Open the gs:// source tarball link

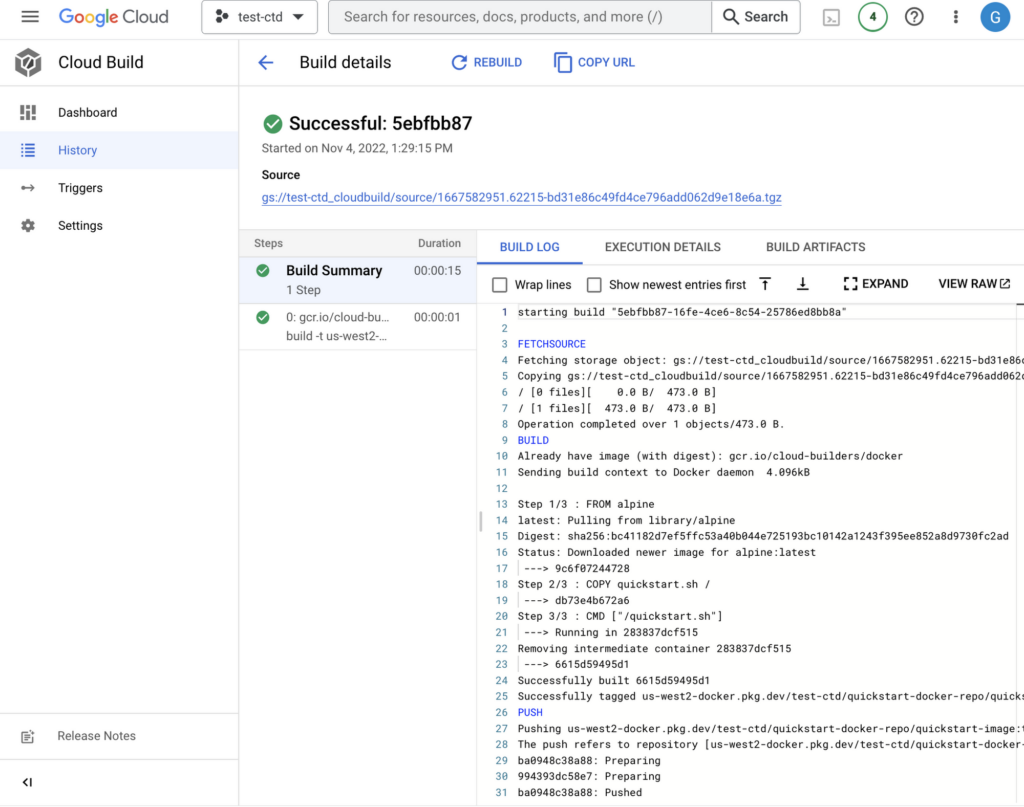point(521,197)
